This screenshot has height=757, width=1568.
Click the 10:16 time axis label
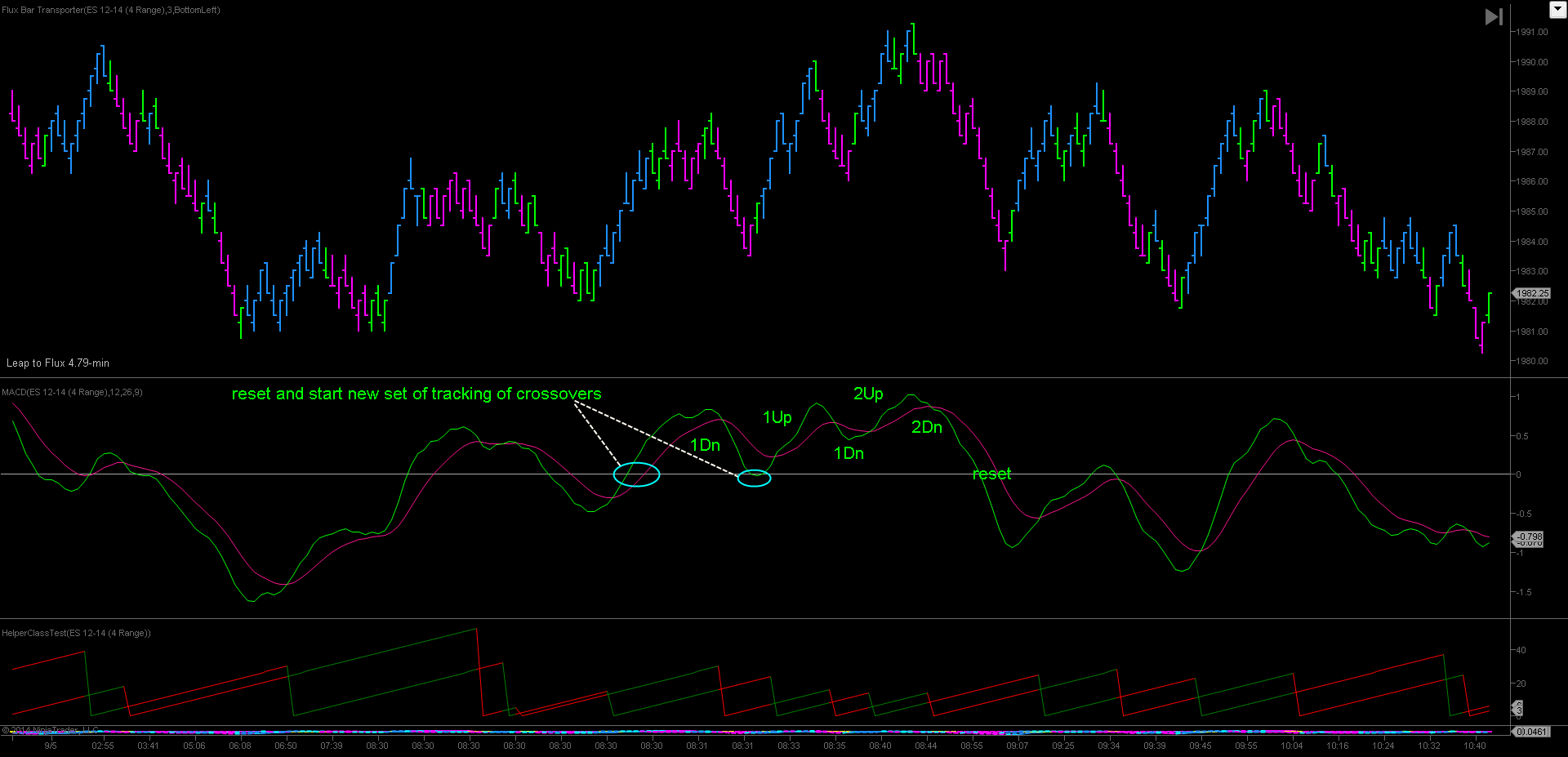1338,746
